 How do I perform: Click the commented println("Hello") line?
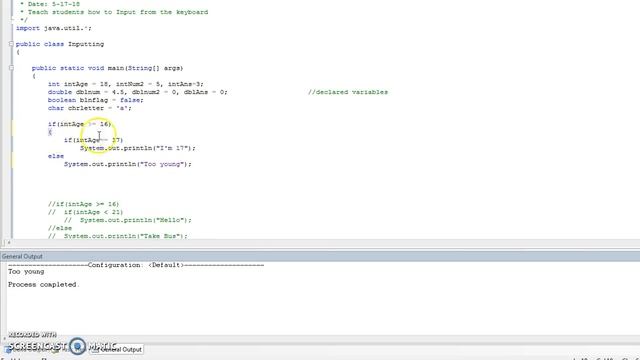pyautogui.click(x=127, y=220)
